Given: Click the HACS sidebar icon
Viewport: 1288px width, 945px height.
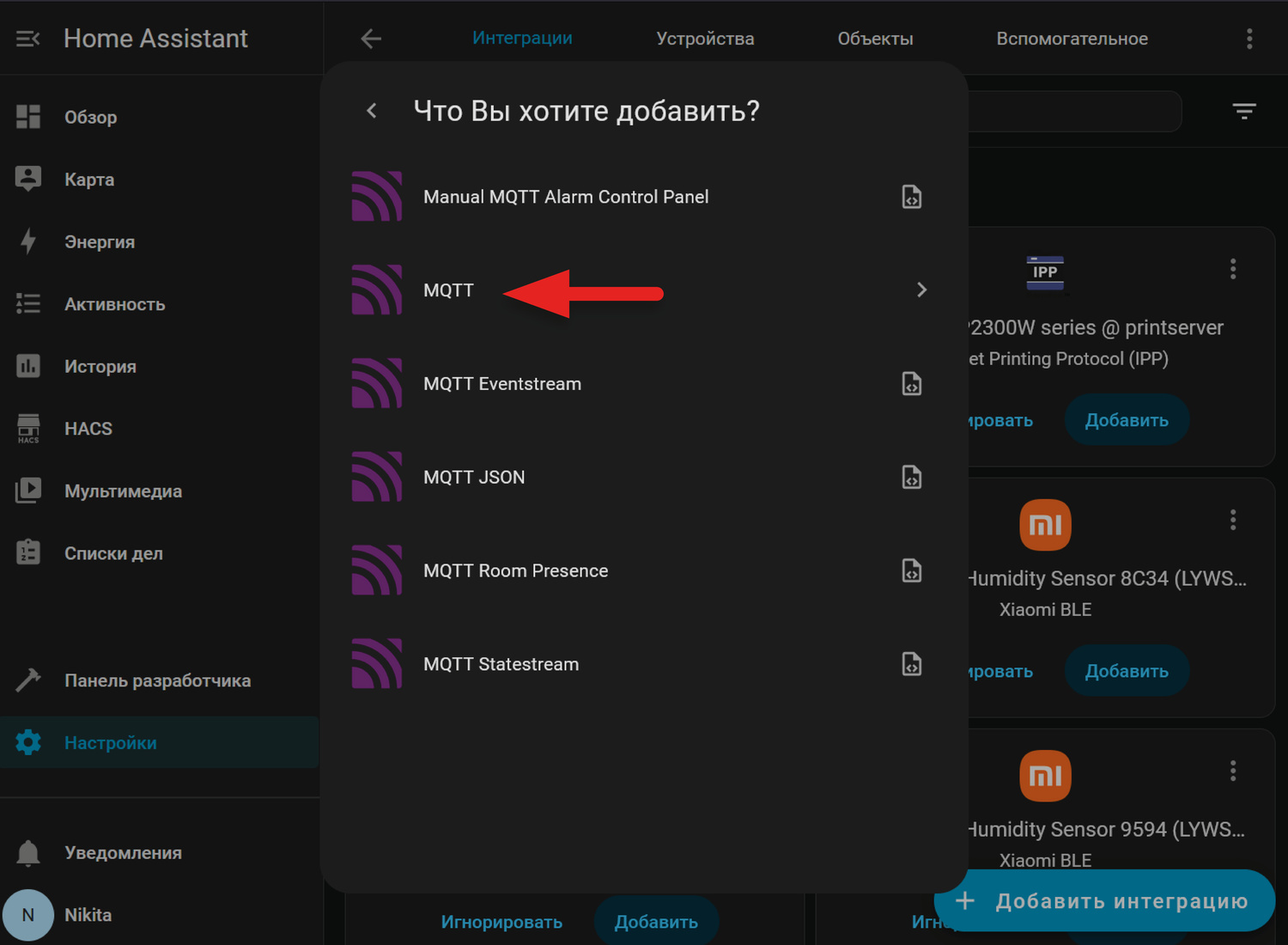Looking at the screenshot, I should 28,428.
